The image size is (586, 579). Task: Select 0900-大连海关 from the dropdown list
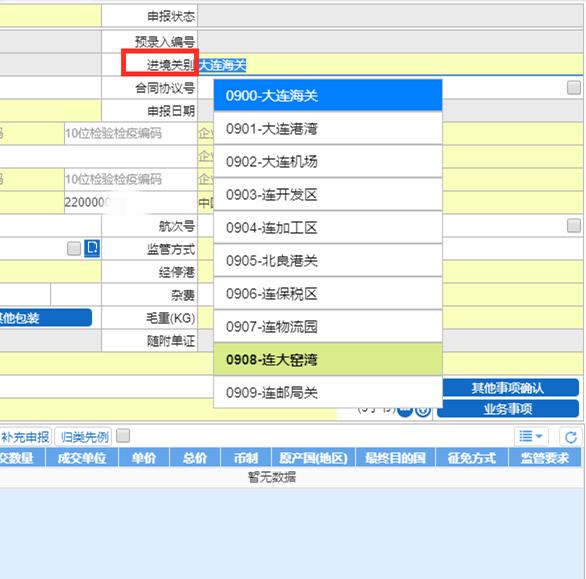[x=328, y=96]
